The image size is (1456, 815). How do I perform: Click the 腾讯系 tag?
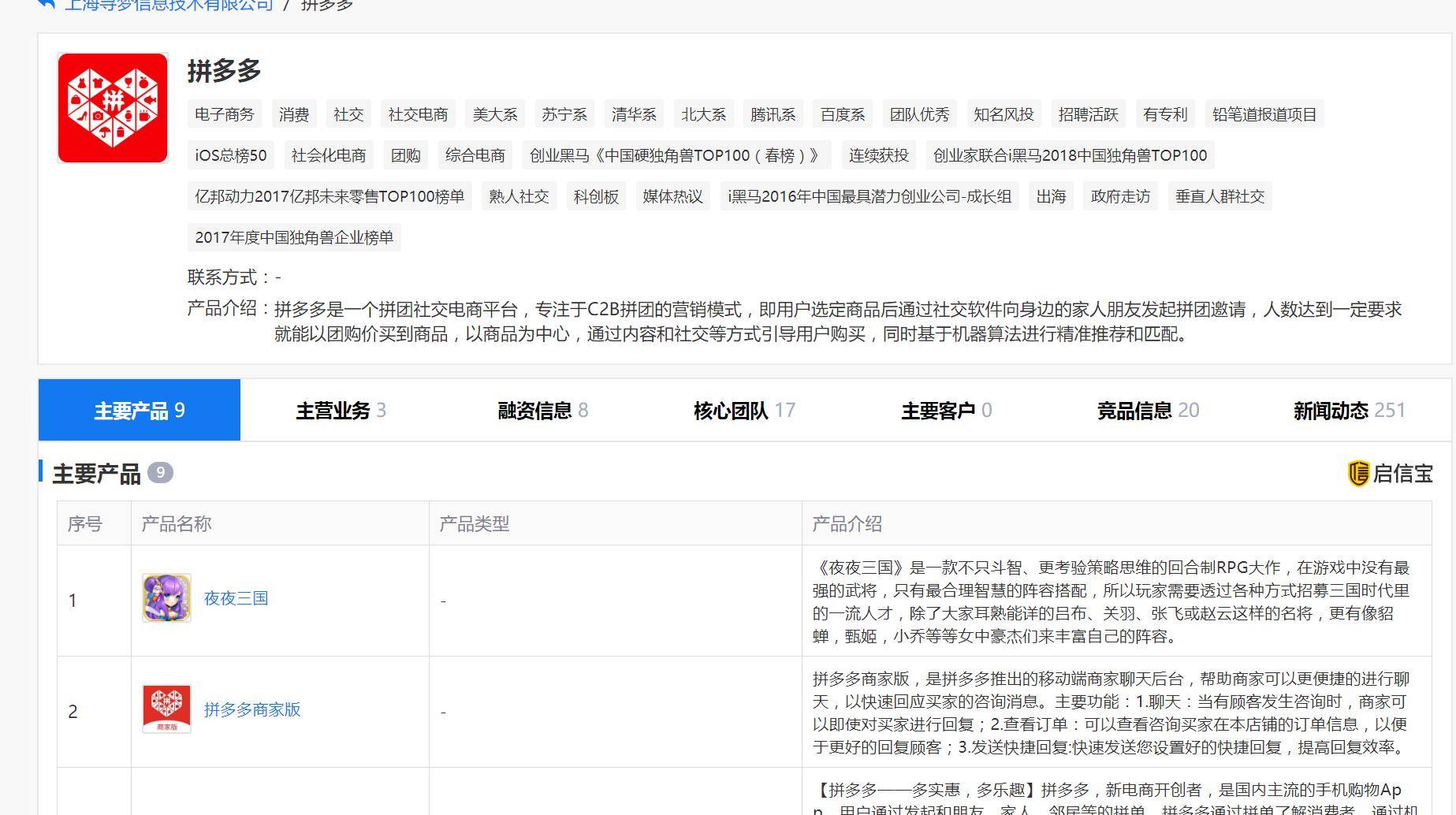(x=773, y=114)
